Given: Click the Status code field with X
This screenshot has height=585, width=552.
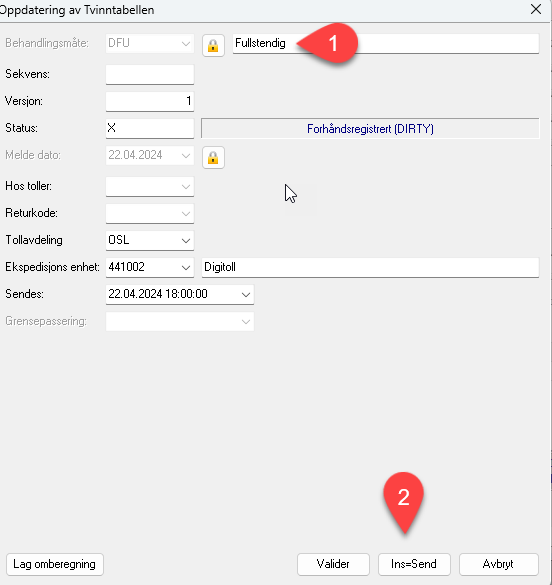Looking at the screenshot, I should (150, 128).
